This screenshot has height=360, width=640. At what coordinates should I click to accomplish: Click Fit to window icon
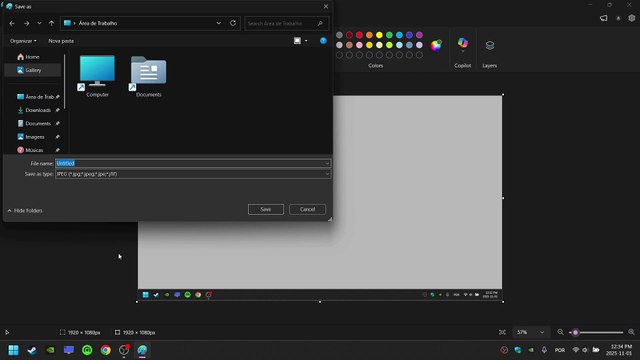pyautogui.click(x=502, y=332)
